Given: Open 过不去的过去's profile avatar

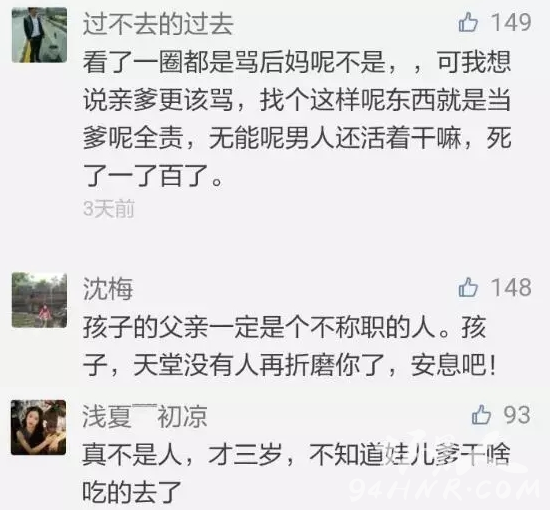Looking at the screenshot, I should pos(39,35).
